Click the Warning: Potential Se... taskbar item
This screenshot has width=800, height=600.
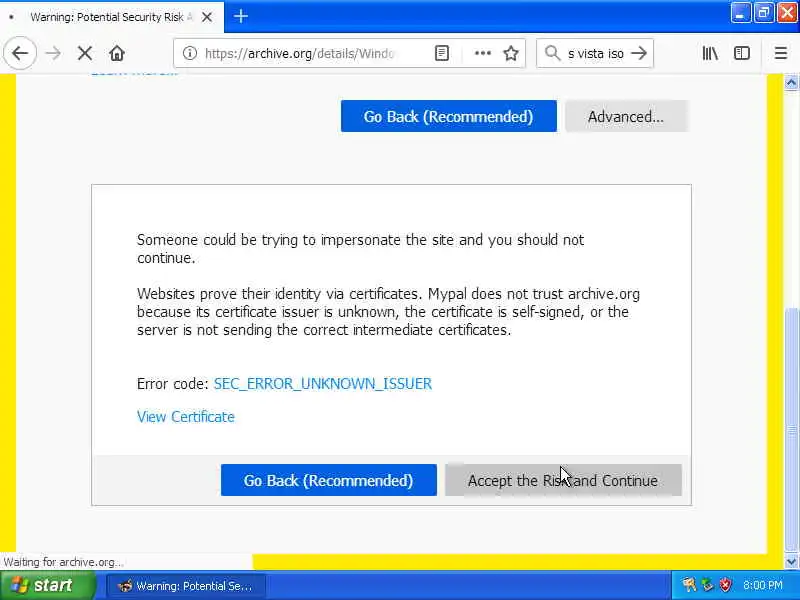point(186,586)
